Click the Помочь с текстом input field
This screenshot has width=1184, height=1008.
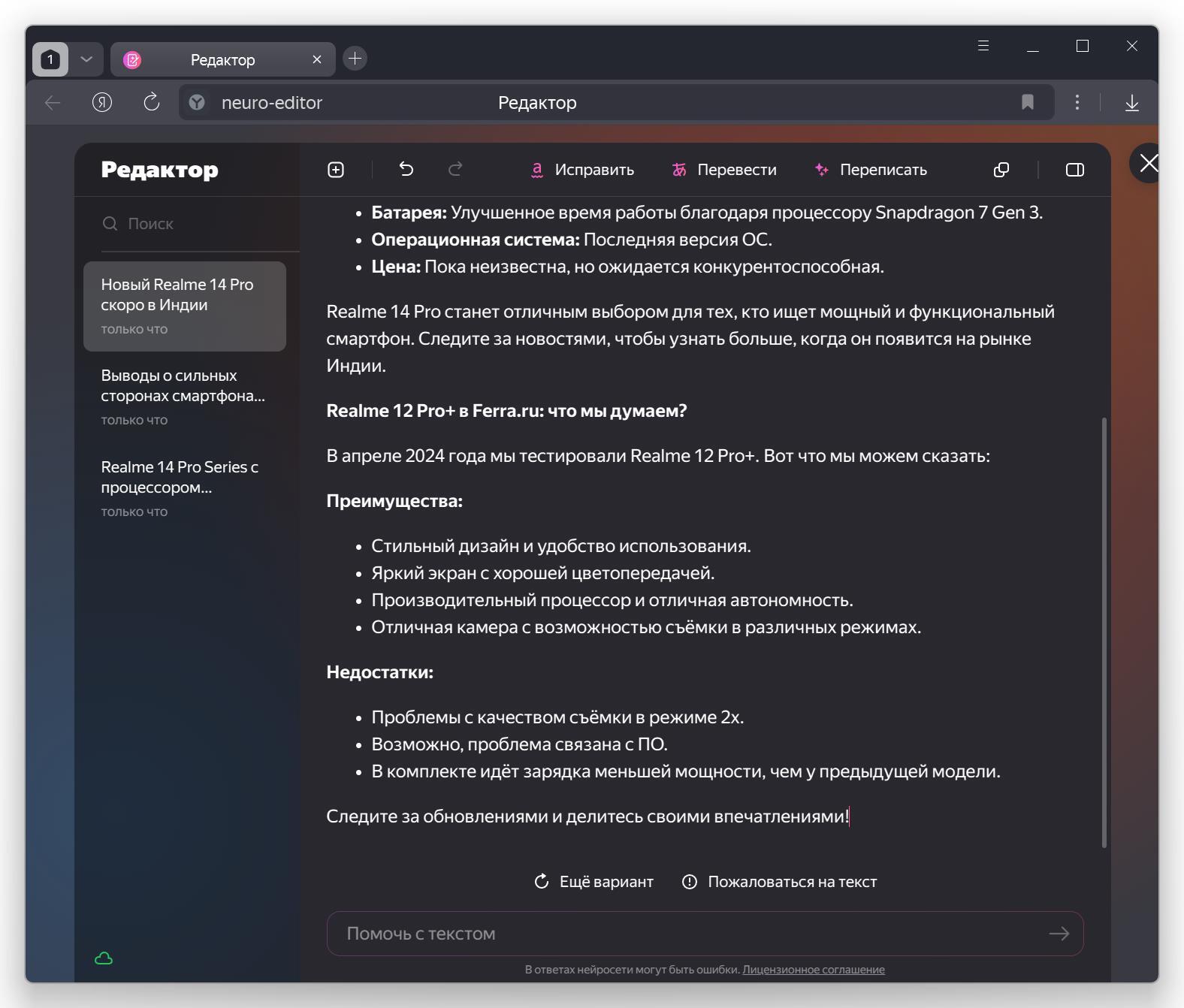pyautogui.click(x=691, y=934)
